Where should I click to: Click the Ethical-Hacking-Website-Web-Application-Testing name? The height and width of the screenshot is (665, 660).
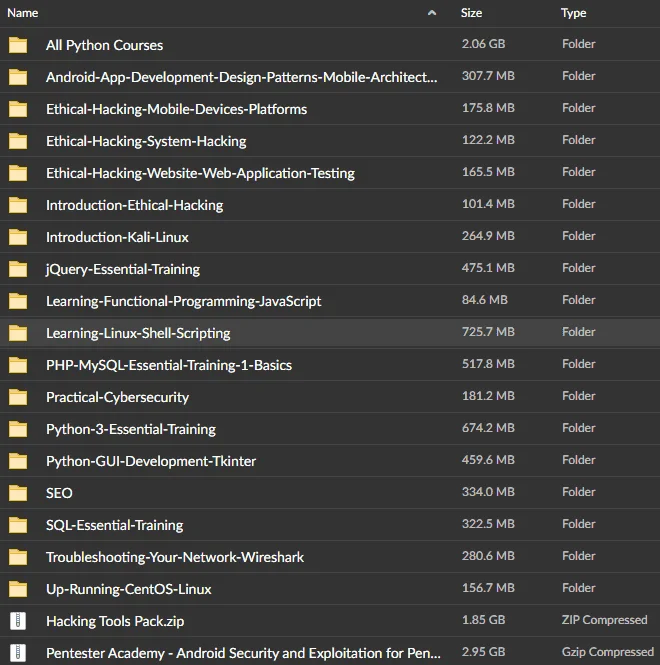[200, 173]
